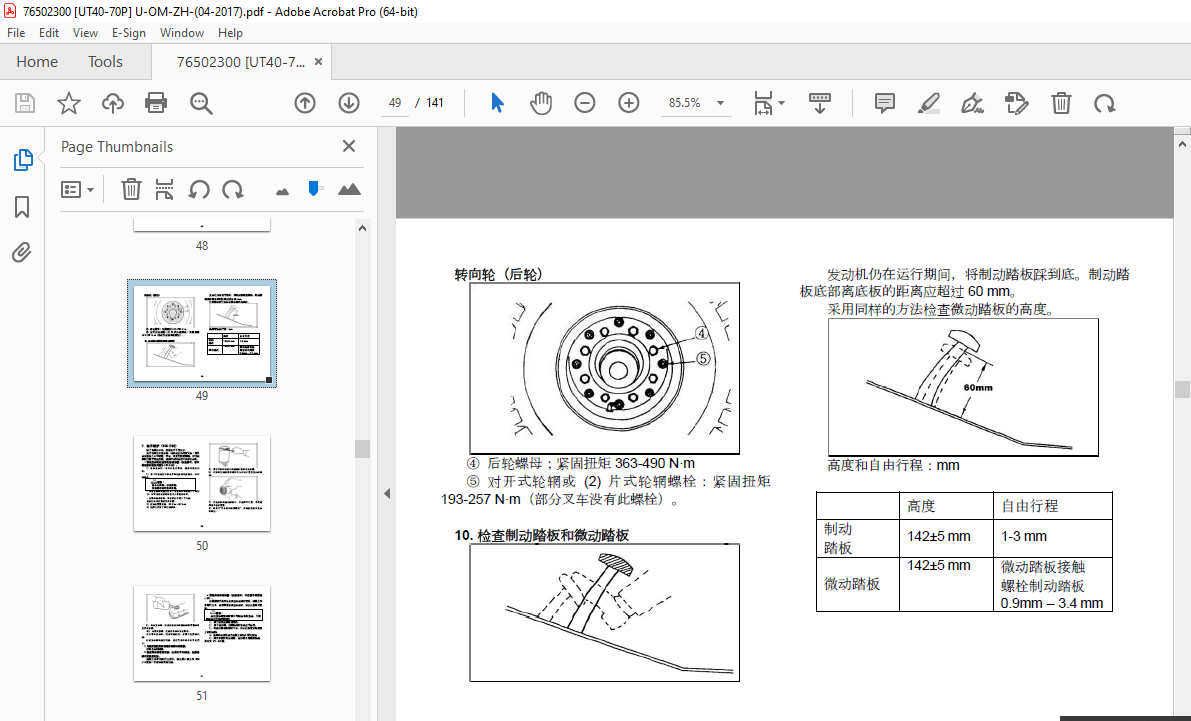Open the Help menu

[230, 33]
